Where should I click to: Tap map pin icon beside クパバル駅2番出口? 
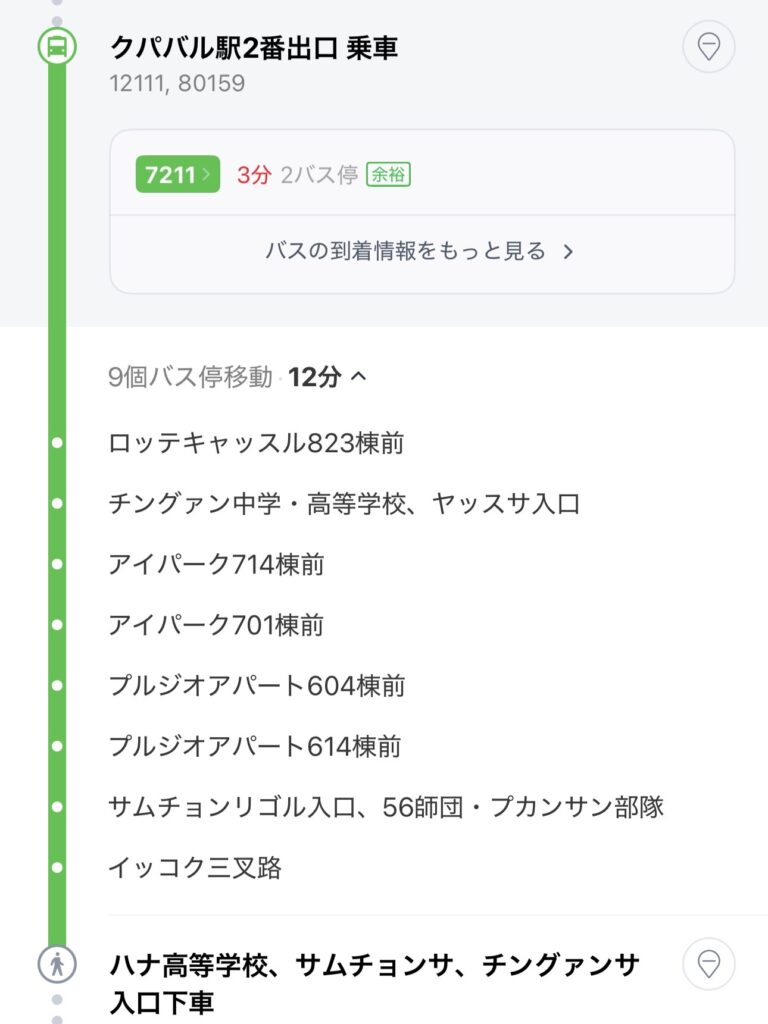pyautogui.click(x=708, y=46)
